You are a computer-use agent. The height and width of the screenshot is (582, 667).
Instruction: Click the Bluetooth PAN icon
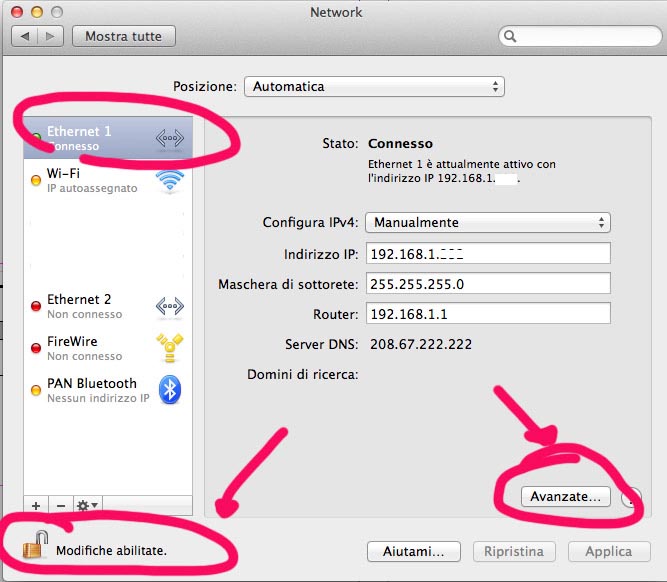click(170, 390)
